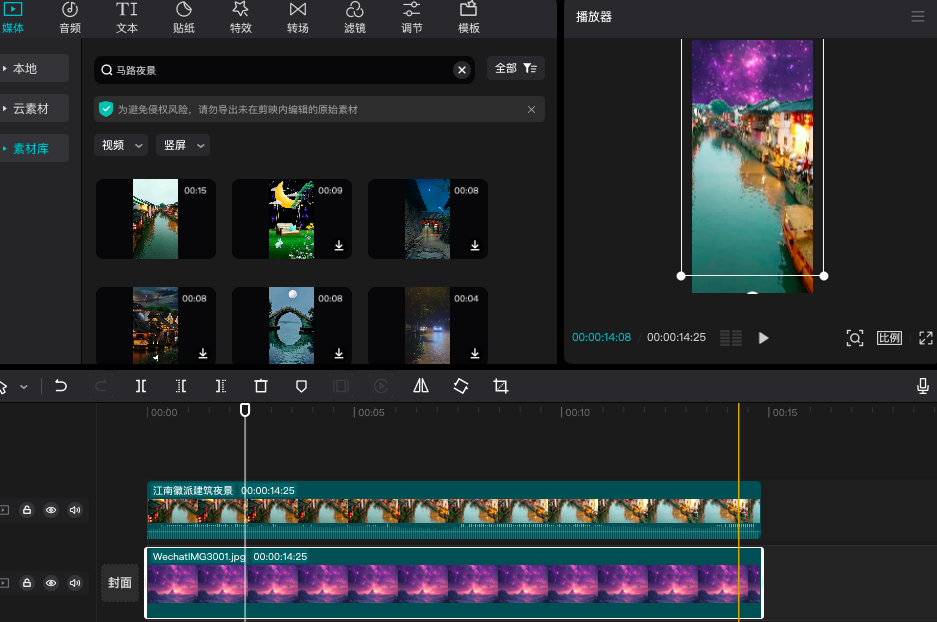
Task: Mirror the selected clip
Action: [x=421, y=386]
